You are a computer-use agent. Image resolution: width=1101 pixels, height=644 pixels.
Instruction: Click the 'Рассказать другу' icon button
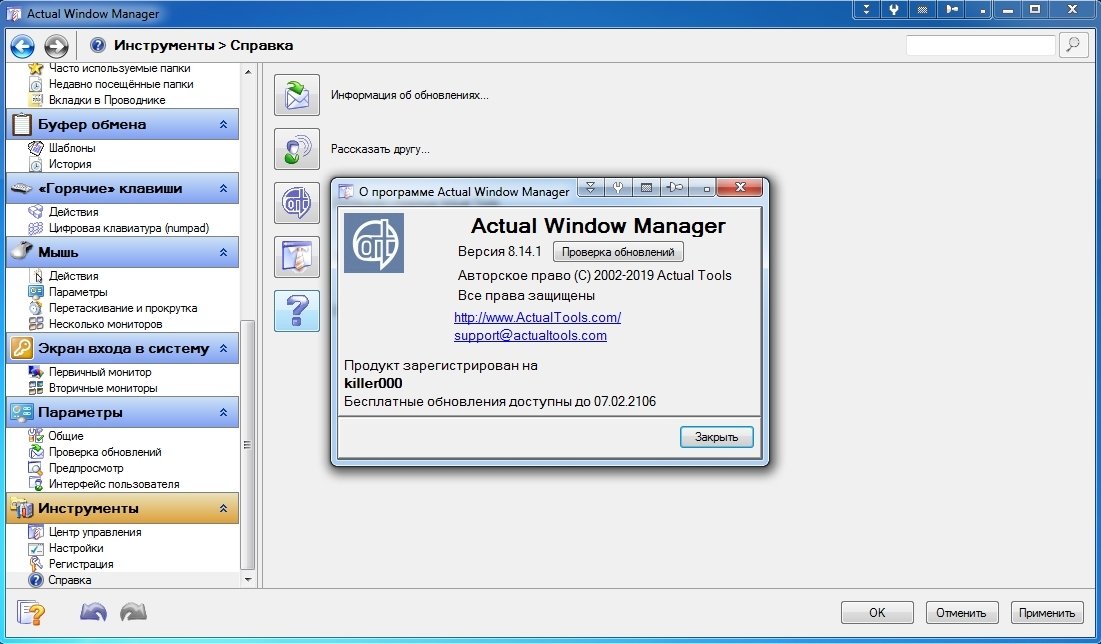(296, 149)
